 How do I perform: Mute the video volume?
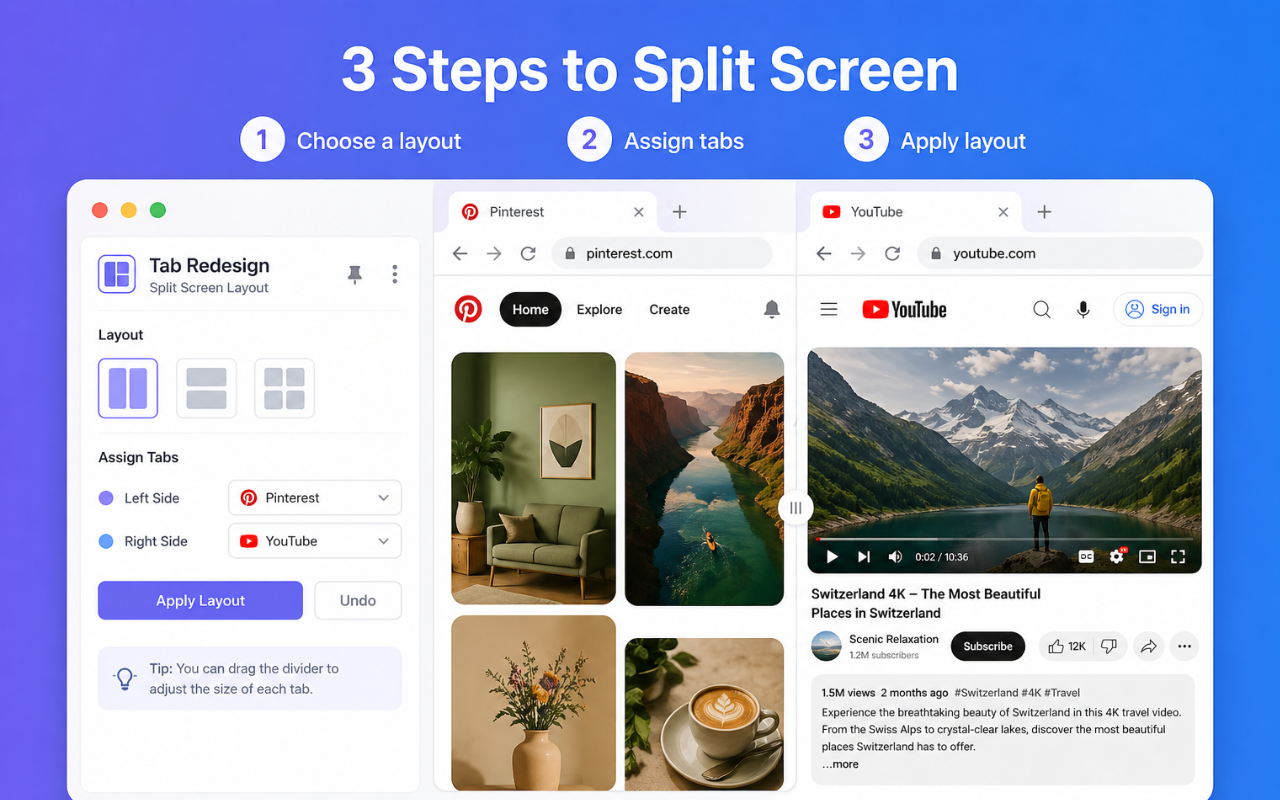click(895, 557)
